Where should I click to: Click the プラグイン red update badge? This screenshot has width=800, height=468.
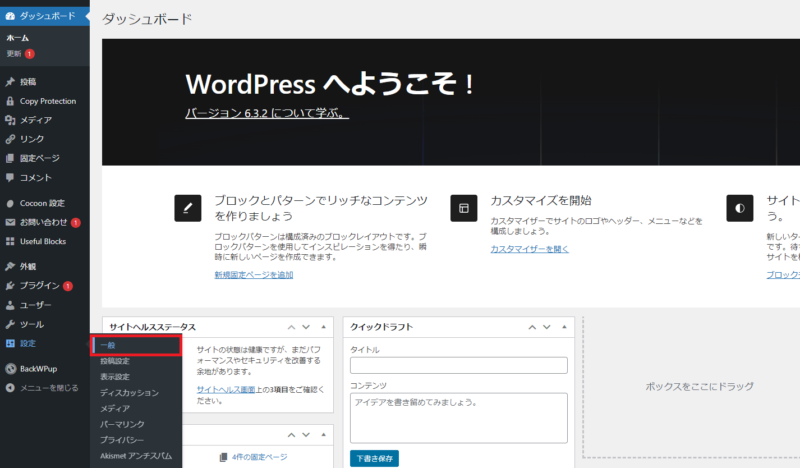67,286
